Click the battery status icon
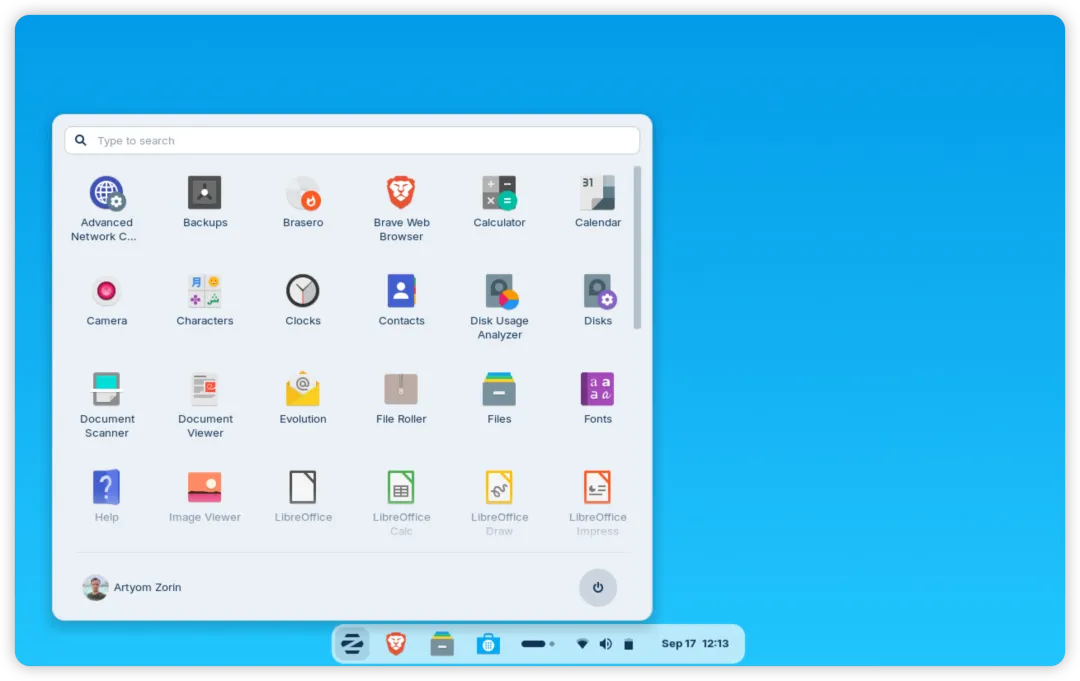The image size is (1080, 681). click(629, 644)
